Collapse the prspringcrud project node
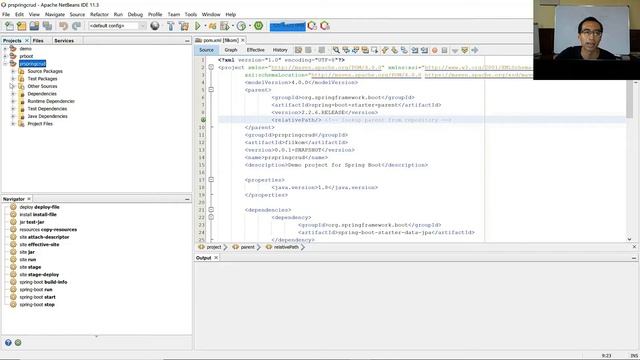This screenshot has width=640, height=360. (x=5, y=64)
